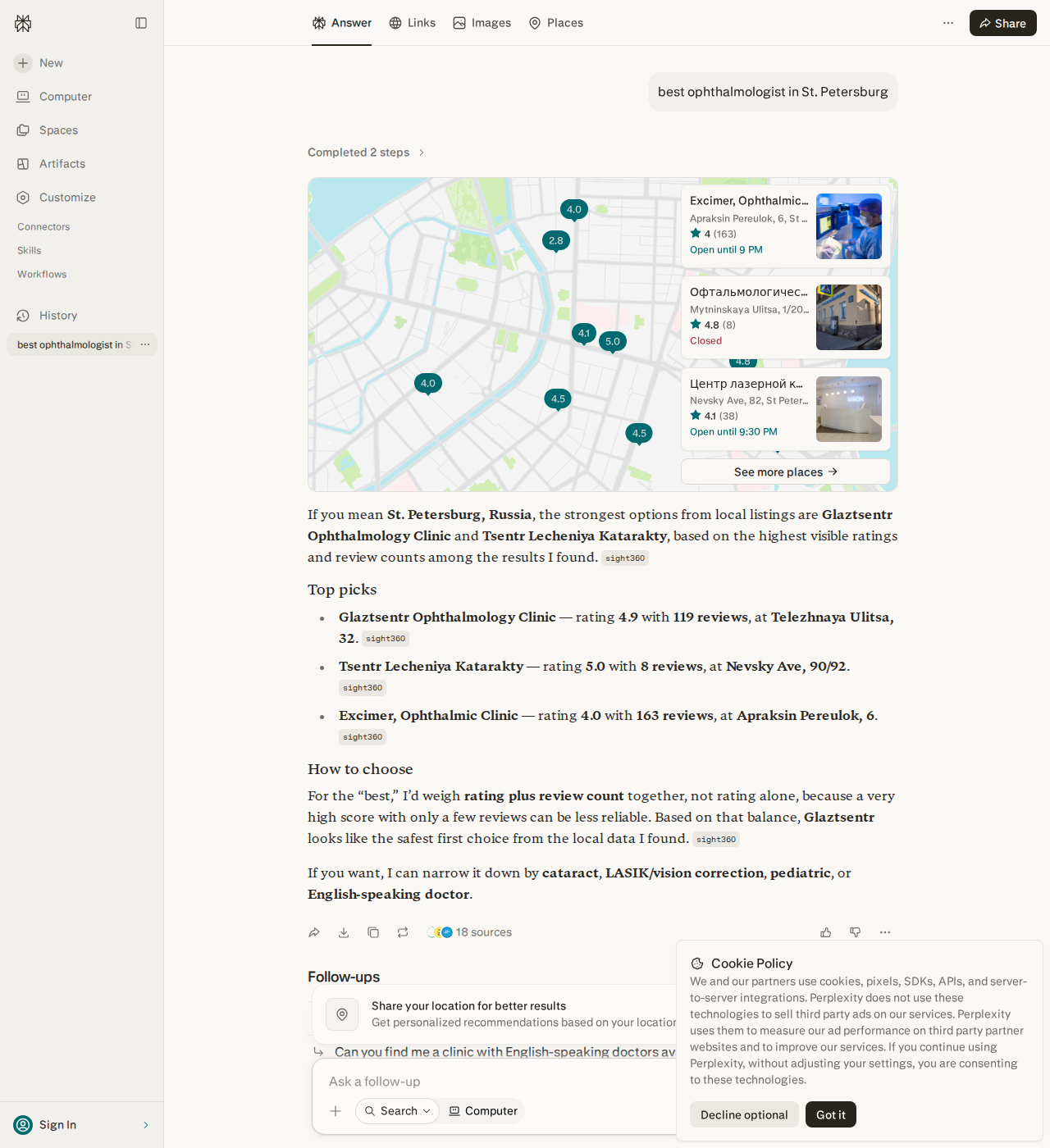Expand the Sign In chevron
Screen dimensions: 1050x1148
pos(146,1125)
